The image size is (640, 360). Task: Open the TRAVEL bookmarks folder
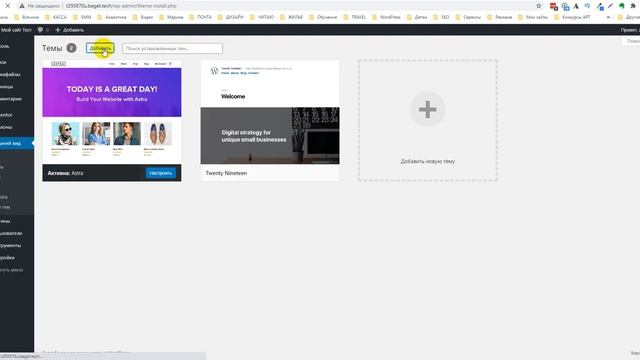tap(355, 17)
